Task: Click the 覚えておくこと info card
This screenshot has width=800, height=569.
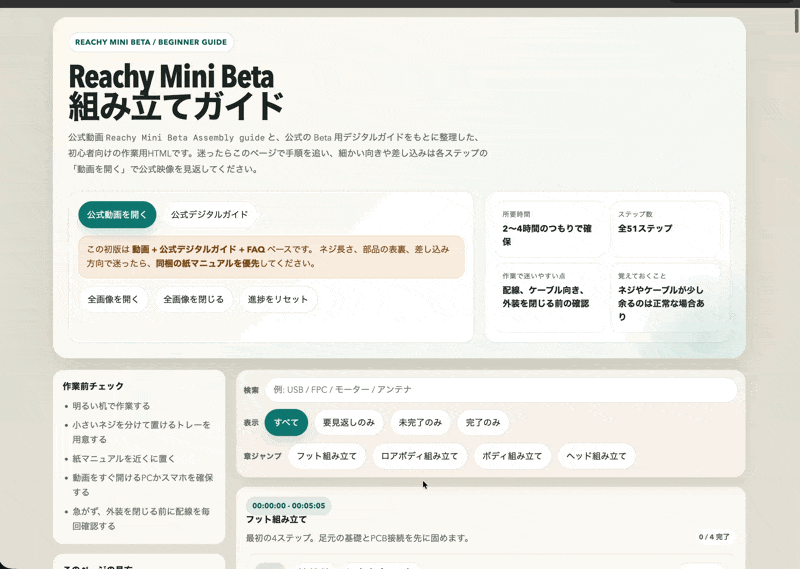Action: (x=664, y=297)
